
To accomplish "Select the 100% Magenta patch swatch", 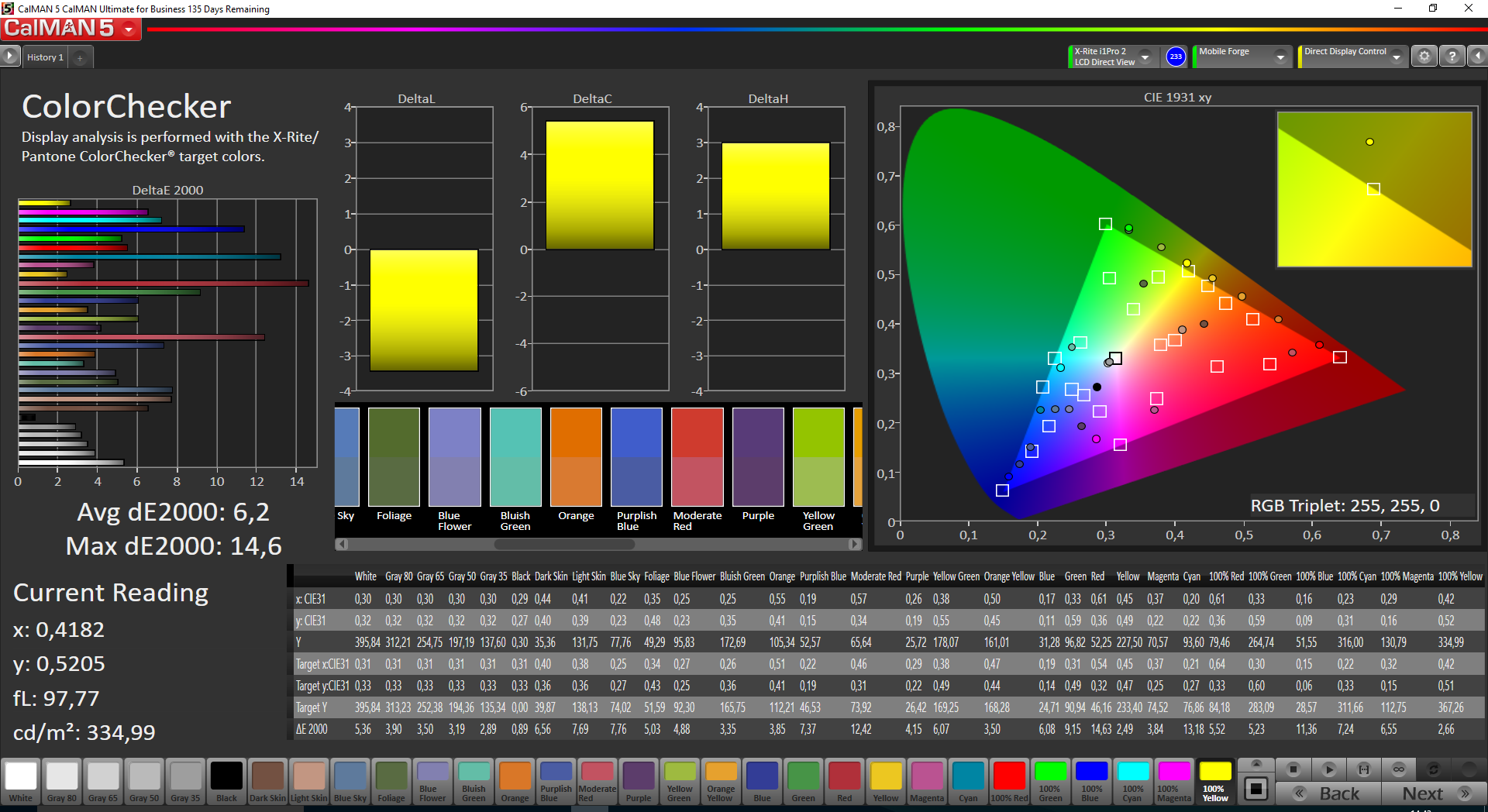I will pos(1173,782).
